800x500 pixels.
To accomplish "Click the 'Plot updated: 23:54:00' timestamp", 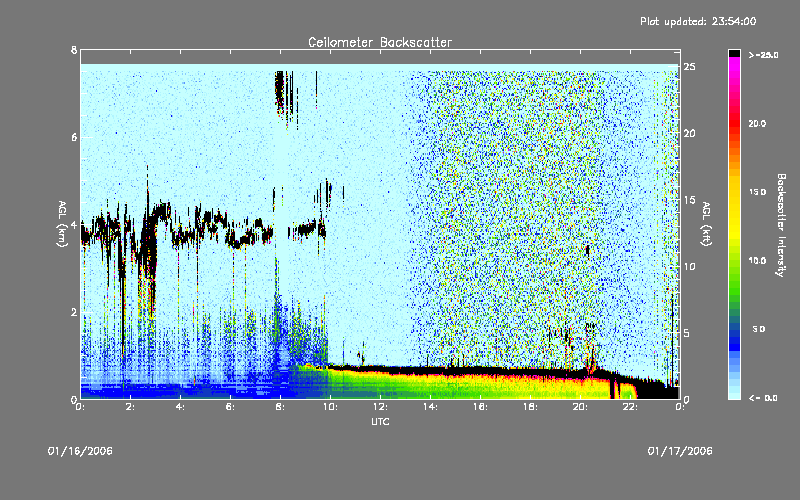I will [x=698, y=21].
